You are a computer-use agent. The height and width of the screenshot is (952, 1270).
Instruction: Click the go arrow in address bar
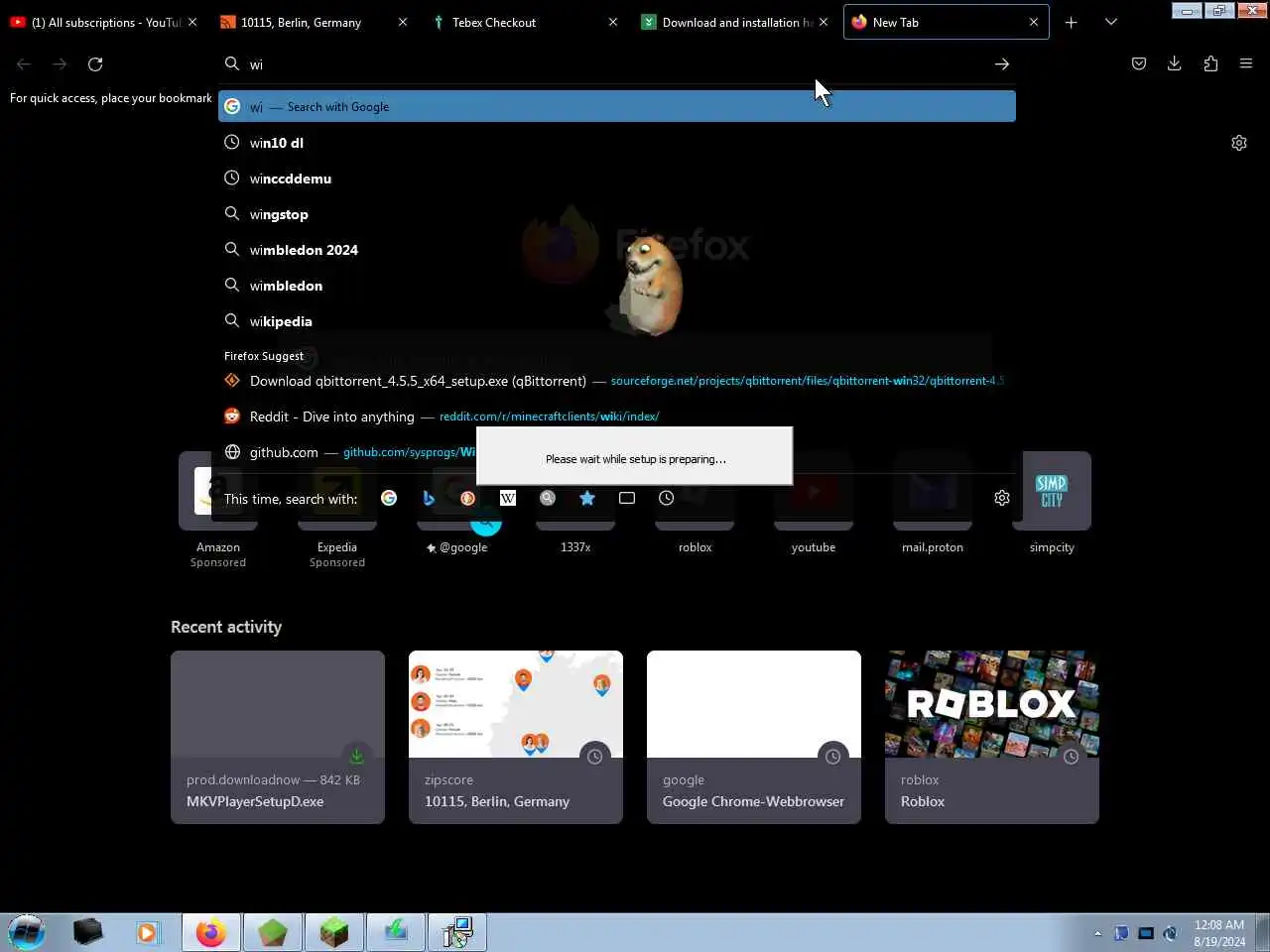1002,63
